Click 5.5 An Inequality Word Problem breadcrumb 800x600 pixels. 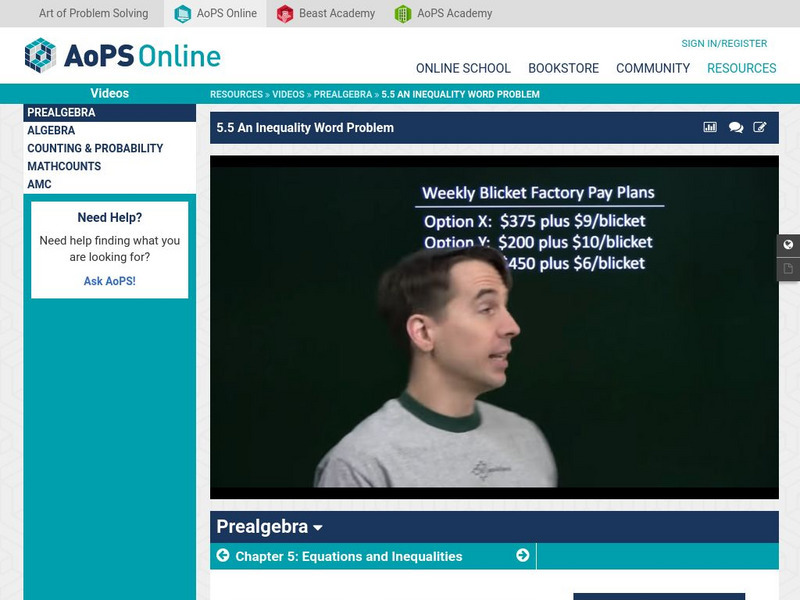pyautogui.click(x=460, y=94)
